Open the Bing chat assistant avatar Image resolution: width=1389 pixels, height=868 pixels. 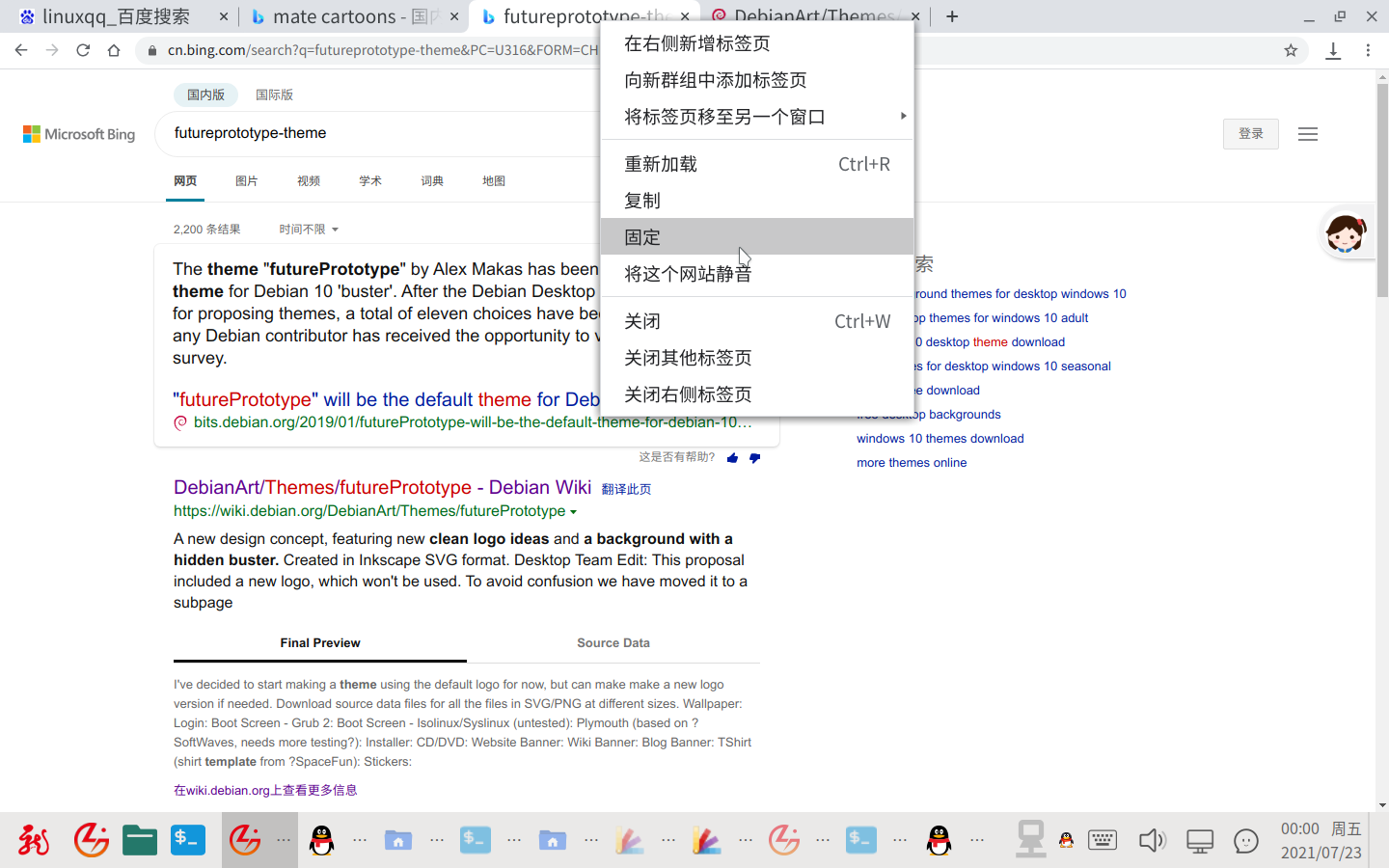coord(1346,233)
